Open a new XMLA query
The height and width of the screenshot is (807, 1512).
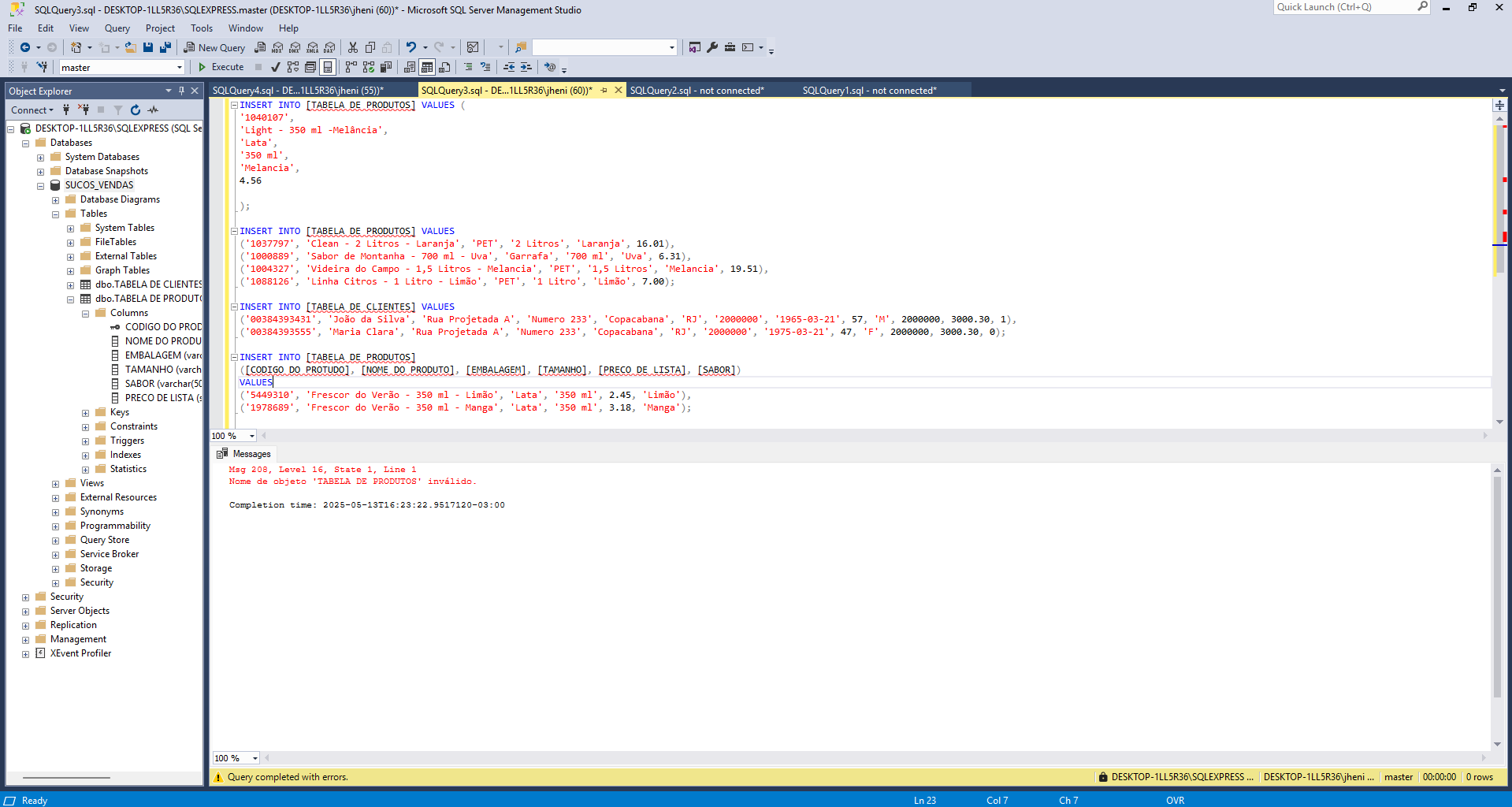[312, 47]
